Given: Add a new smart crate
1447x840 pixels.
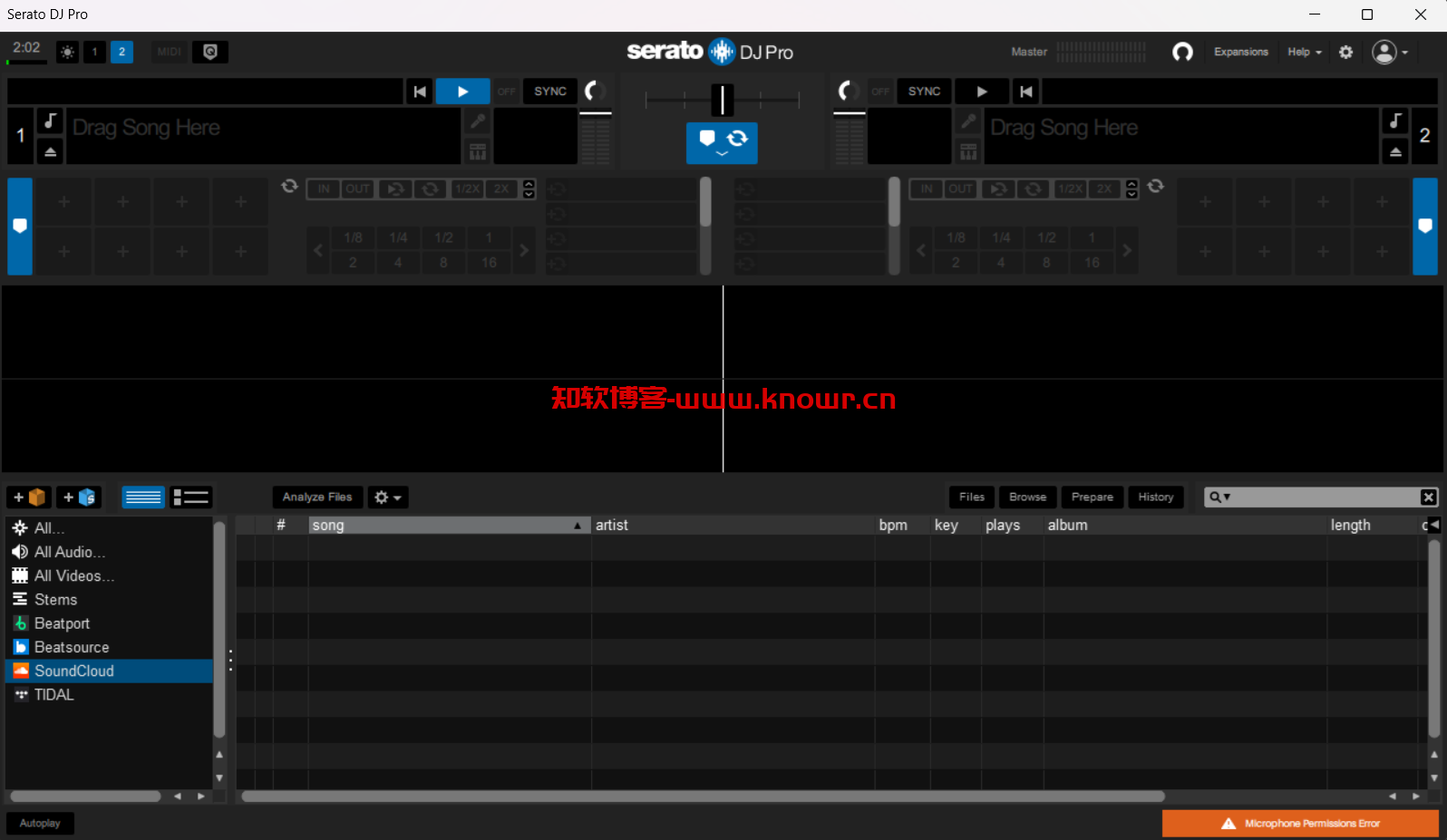Looking at the screenshot, I should click(x=79, y=497).
